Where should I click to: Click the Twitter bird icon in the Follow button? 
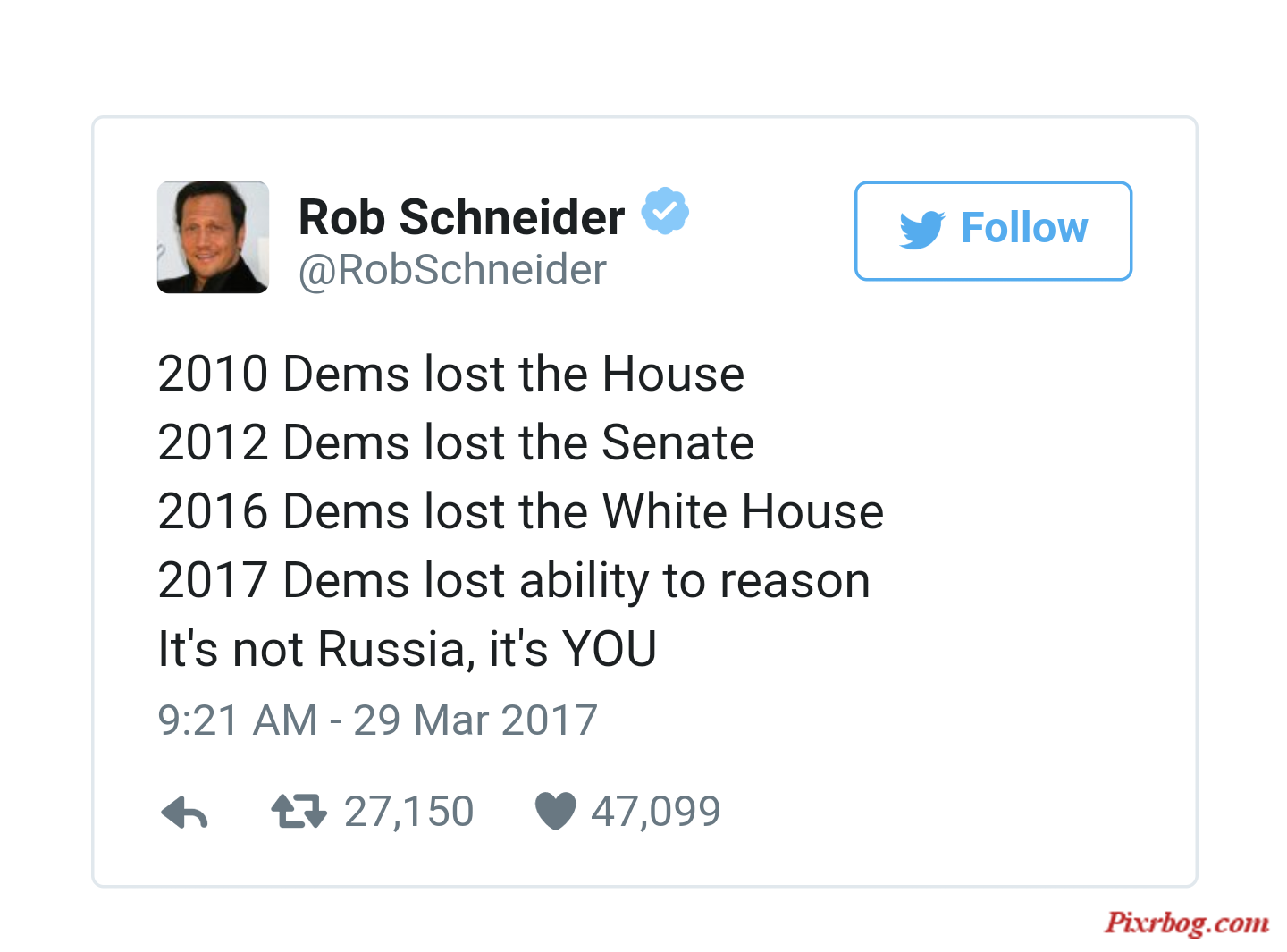pyautogui.click(x=921, y=230)
